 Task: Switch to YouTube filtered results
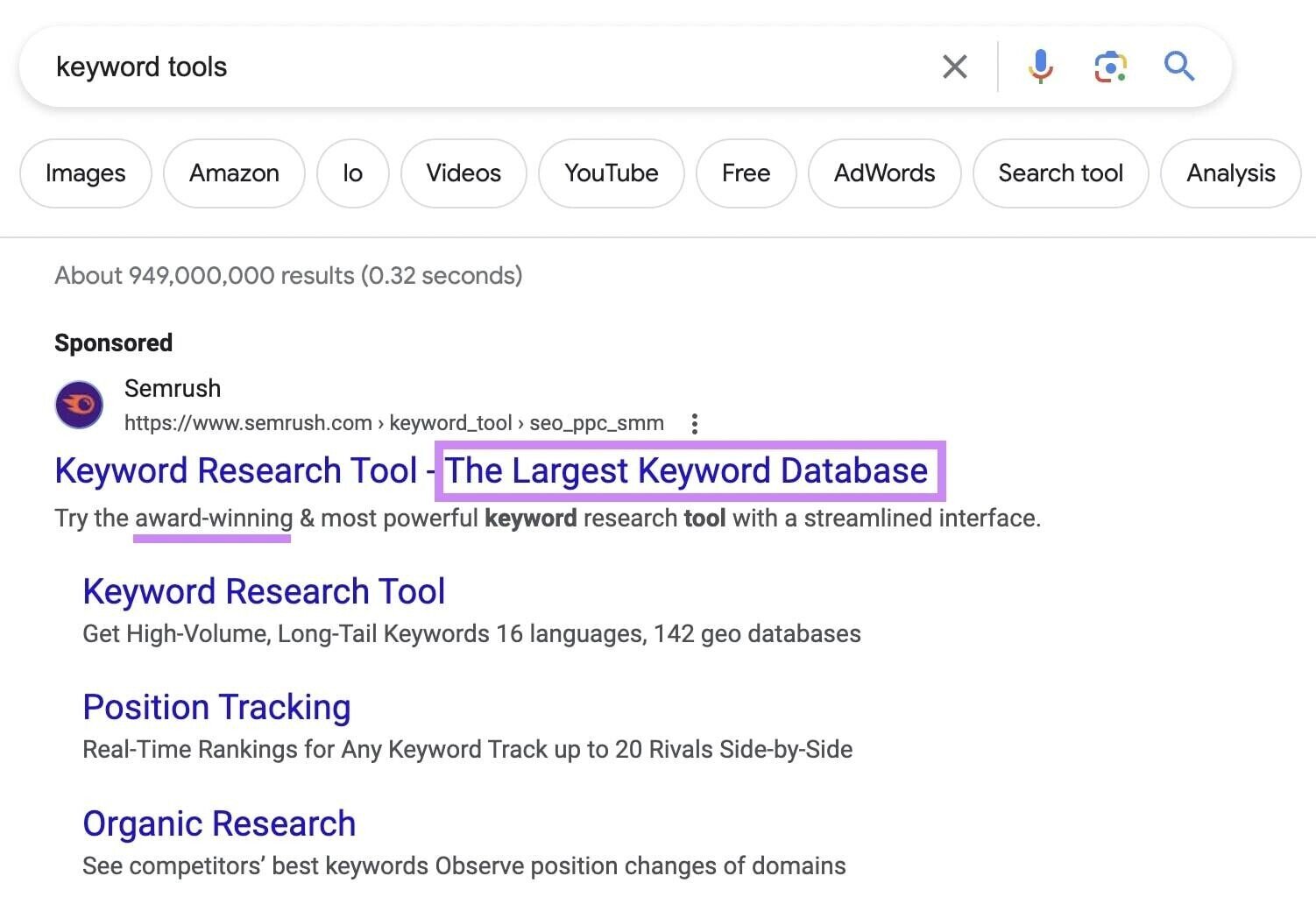click(611, 173)
